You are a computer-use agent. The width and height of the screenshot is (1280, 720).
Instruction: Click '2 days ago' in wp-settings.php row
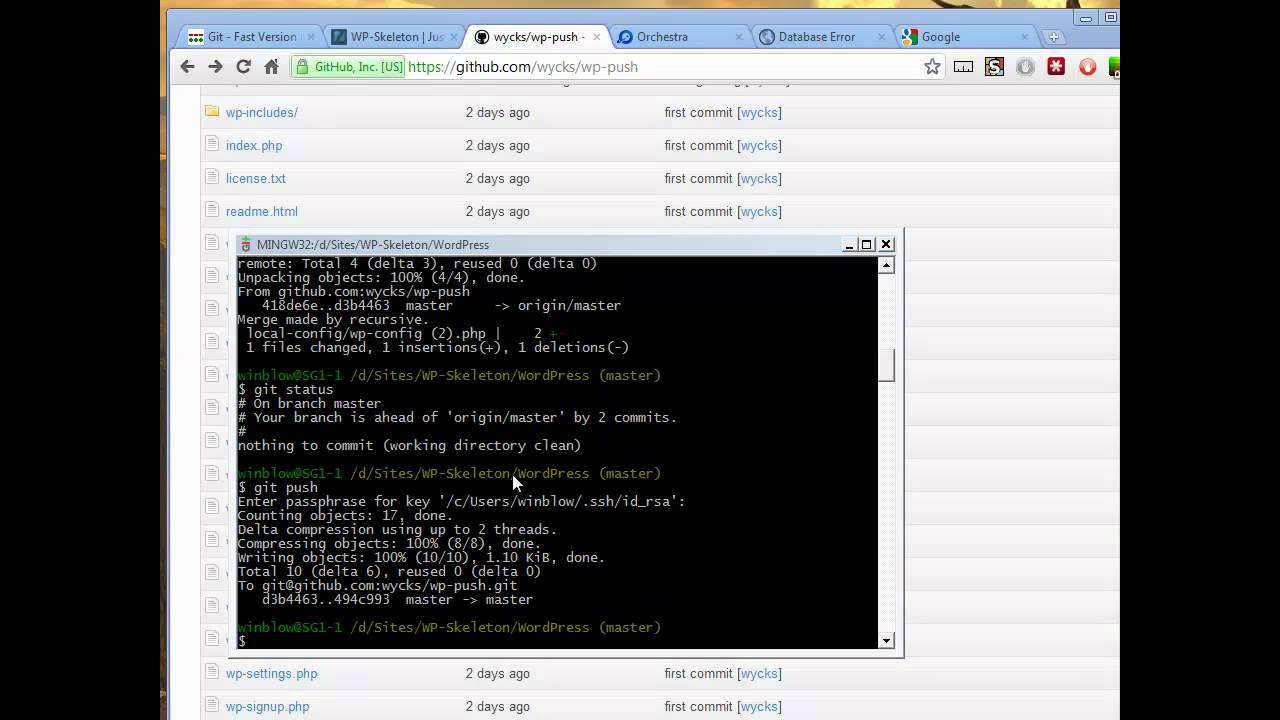click(x=498, y=673)
